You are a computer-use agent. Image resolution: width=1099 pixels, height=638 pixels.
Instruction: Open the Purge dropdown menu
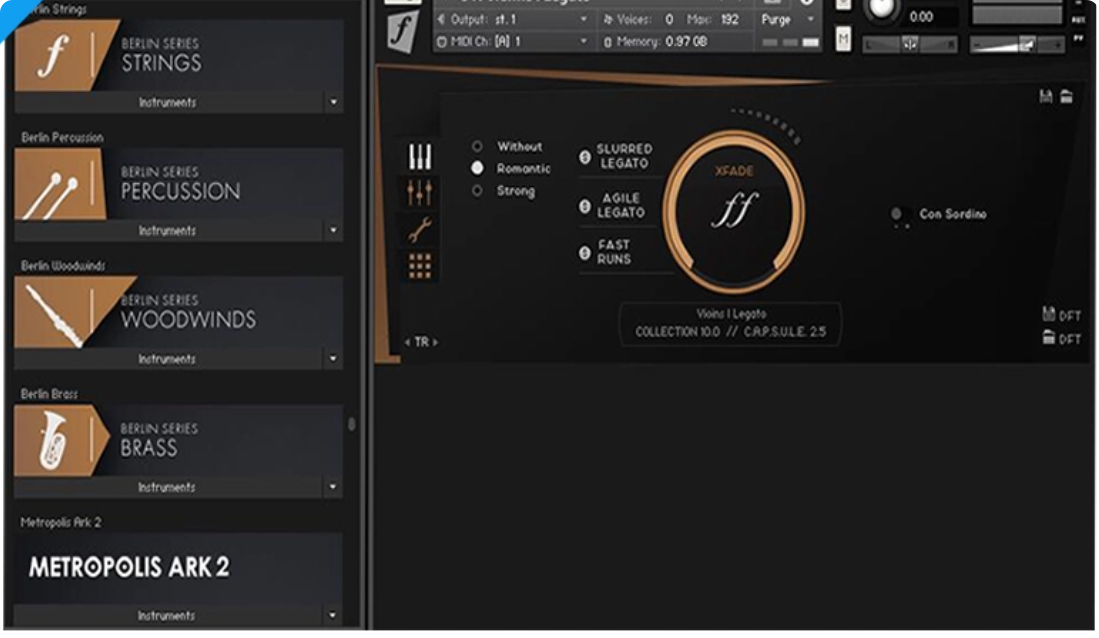(x=787, y=20)
